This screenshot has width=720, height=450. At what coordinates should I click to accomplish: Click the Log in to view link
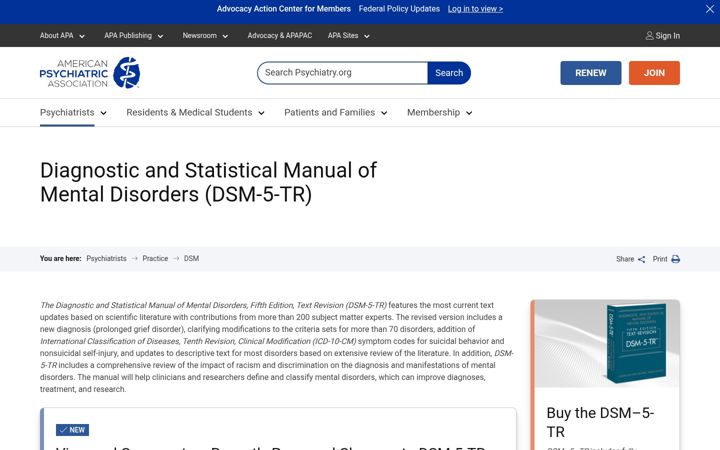[475, 9]
